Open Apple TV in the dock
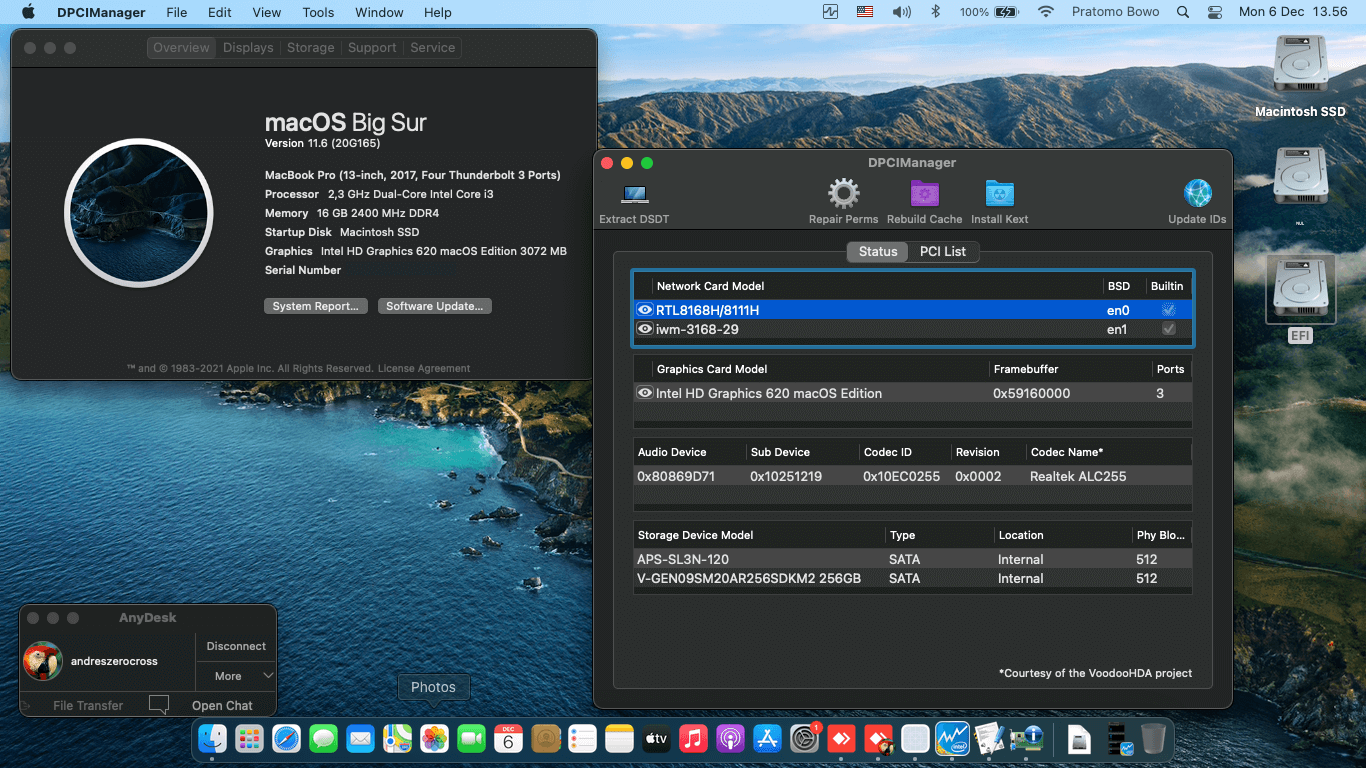This screenshot has height=768, width=1366. point(656,738)
